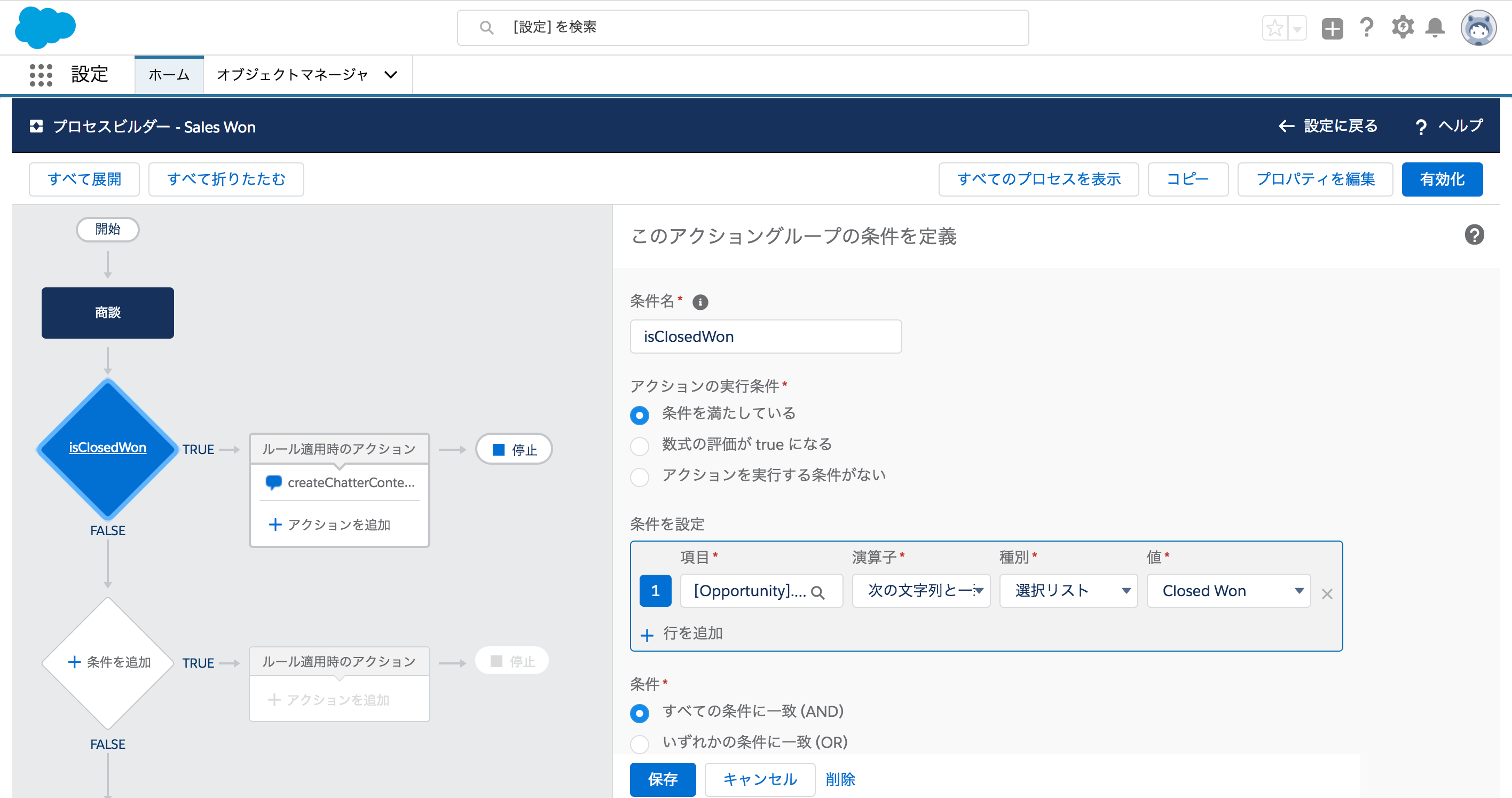Click the panel help icon beside the heading
Screen dimensions: 1512x798
tap(1474, 235)
